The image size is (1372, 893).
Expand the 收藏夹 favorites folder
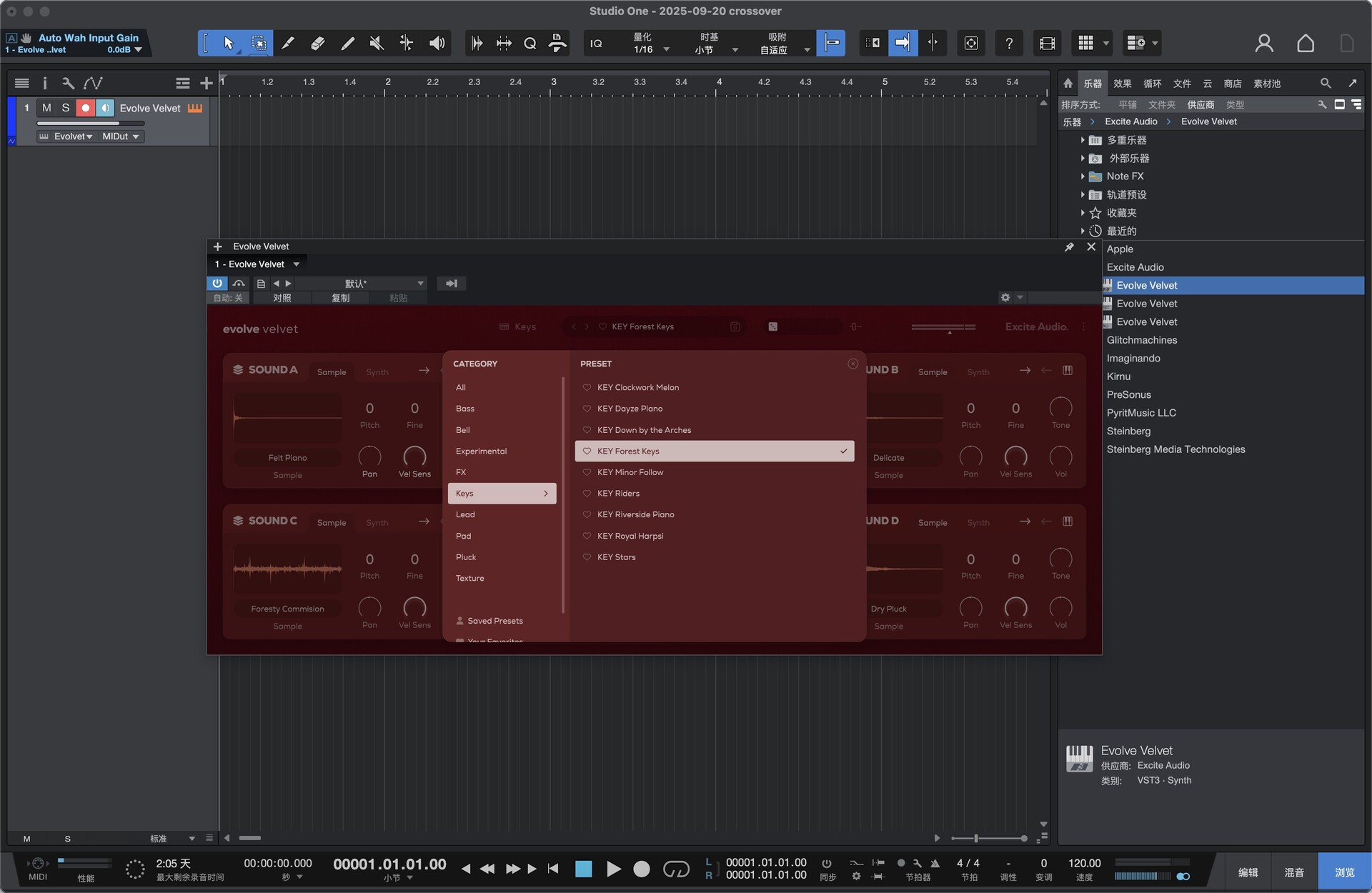pos(1083,213)
